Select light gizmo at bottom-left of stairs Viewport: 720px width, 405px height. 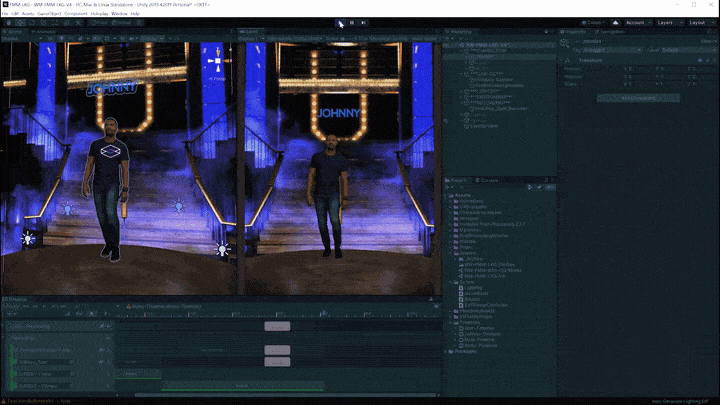click(28, 238)
